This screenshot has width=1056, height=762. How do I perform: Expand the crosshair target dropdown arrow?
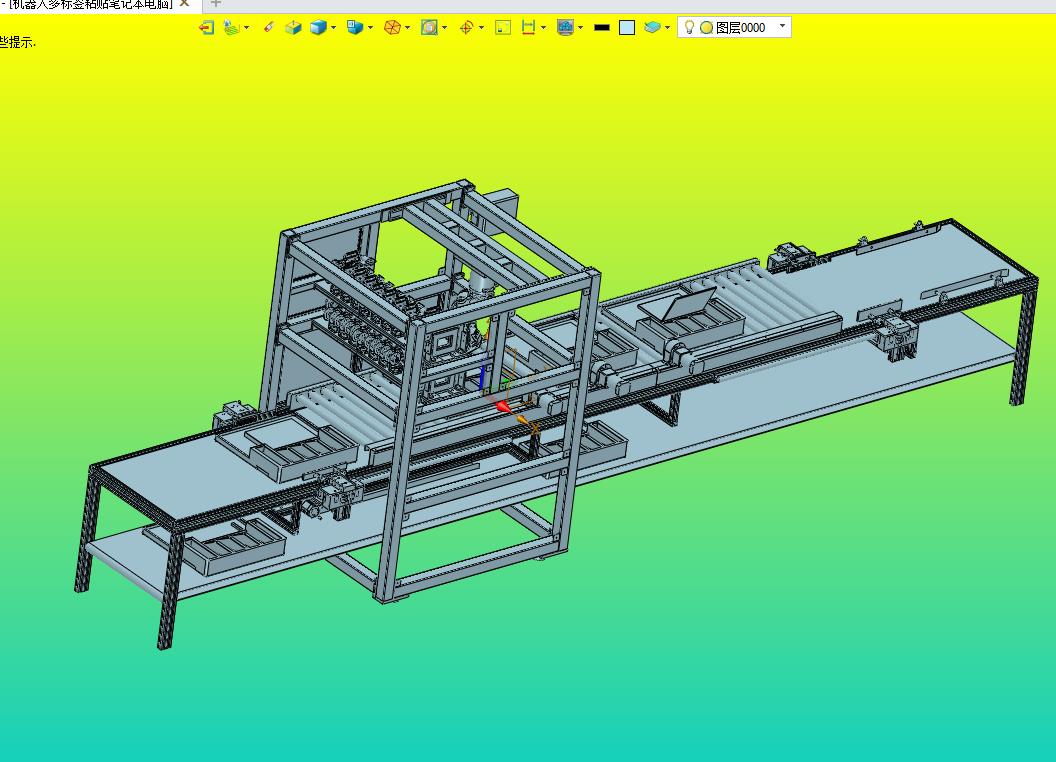pos(481,28)
